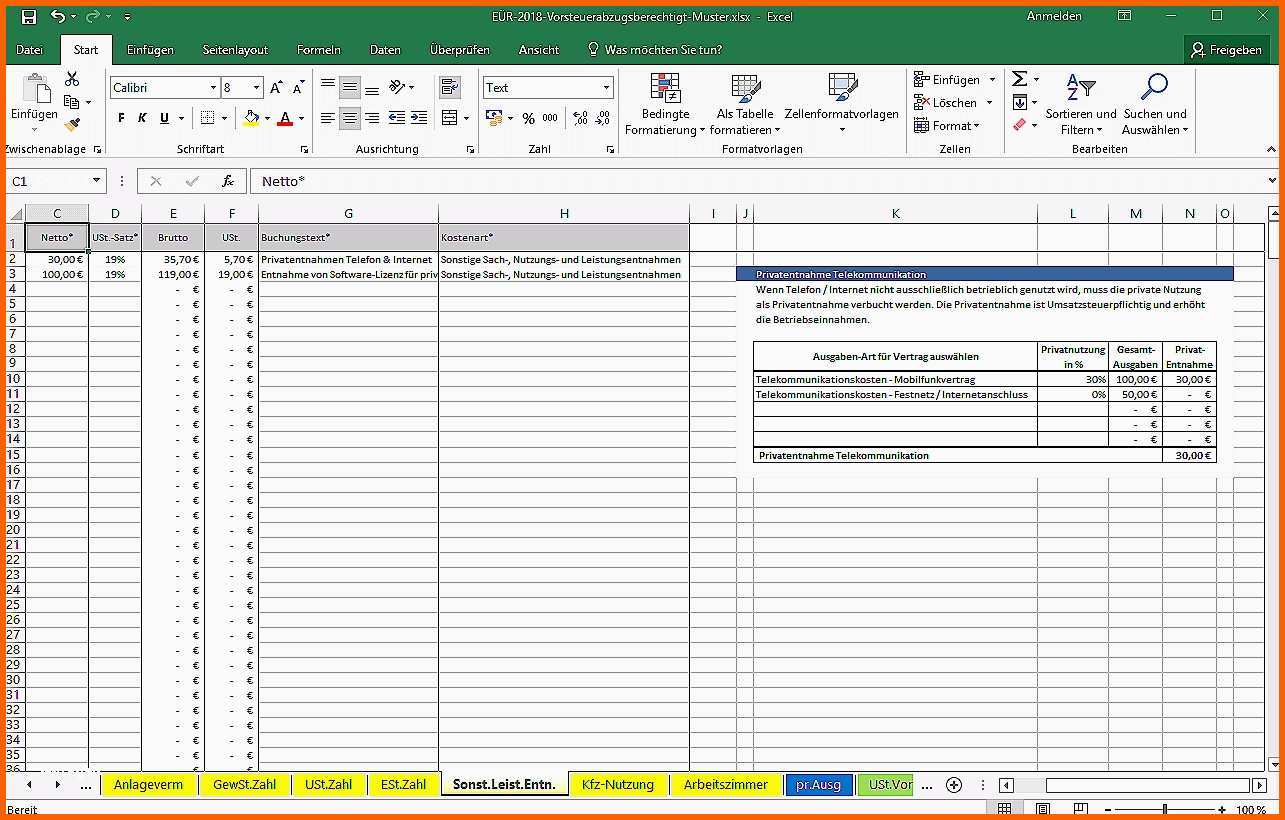Click Anmelden to sign in
This screenshot has height=820, width=1285.
coord(1054,16)
